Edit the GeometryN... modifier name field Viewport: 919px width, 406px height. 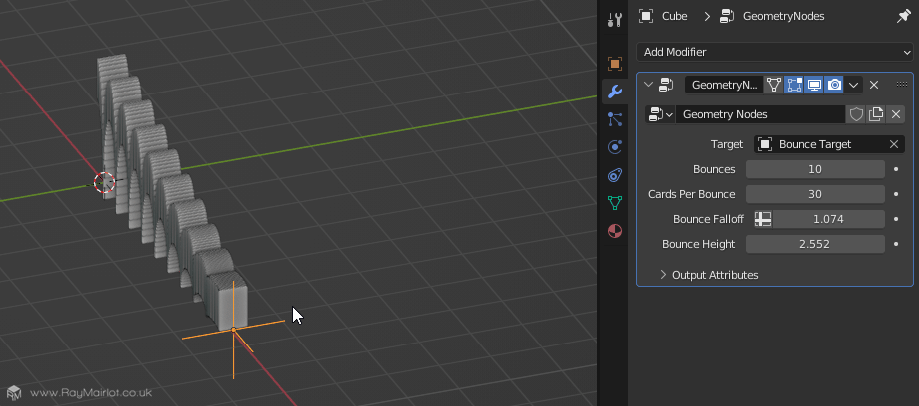point(724,85)
